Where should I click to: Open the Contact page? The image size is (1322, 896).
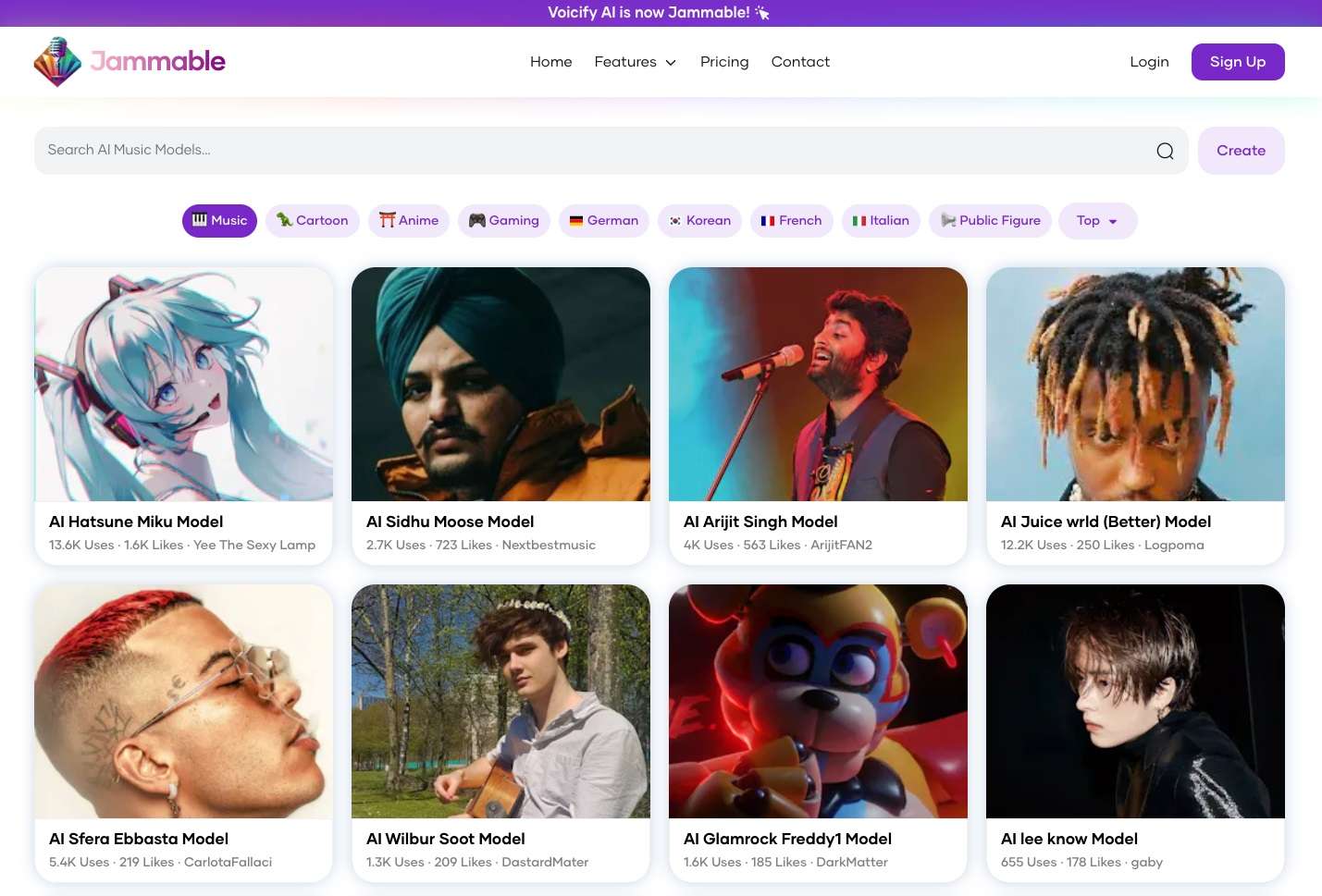point(800,62)
